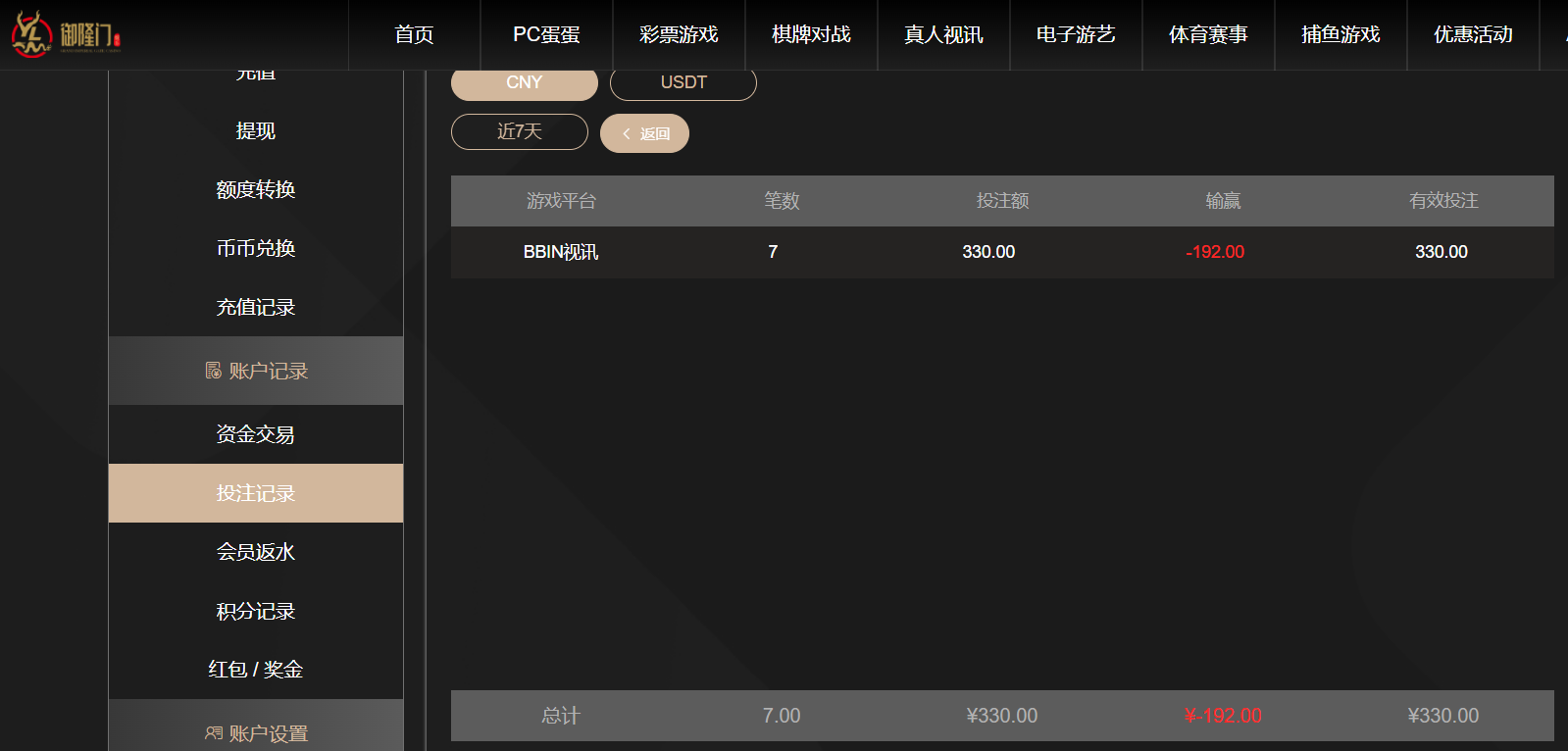Click the 账户设置 section icon
1568x751 pixels.
[213, 733]
